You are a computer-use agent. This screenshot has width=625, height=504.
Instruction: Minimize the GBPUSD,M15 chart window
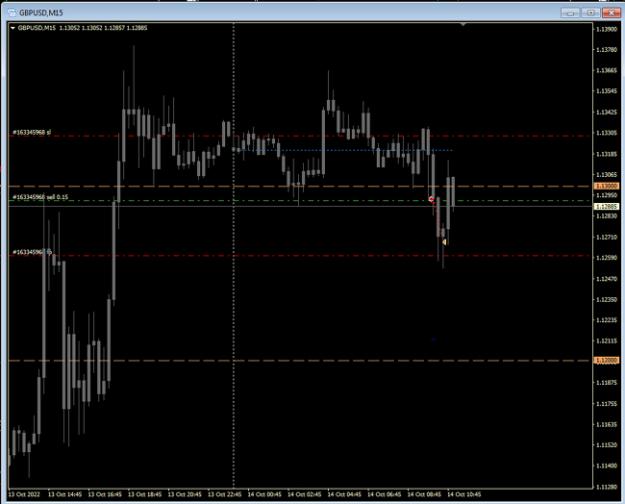pyautogui.click(x=570, y=13)
